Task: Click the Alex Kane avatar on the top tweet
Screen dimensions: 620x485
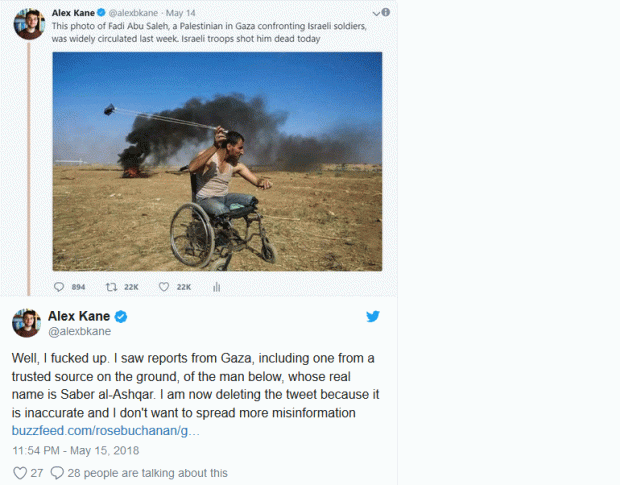Action: (x=28, y=24)
